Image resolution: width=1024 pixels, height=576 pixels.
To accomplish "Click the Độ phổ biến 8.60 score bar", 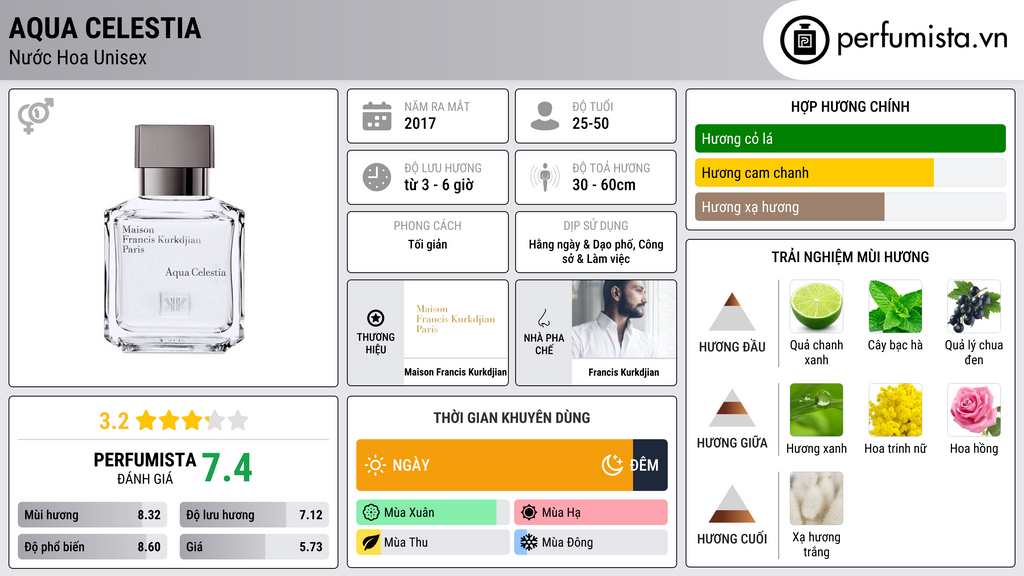I will pos(92,547).
